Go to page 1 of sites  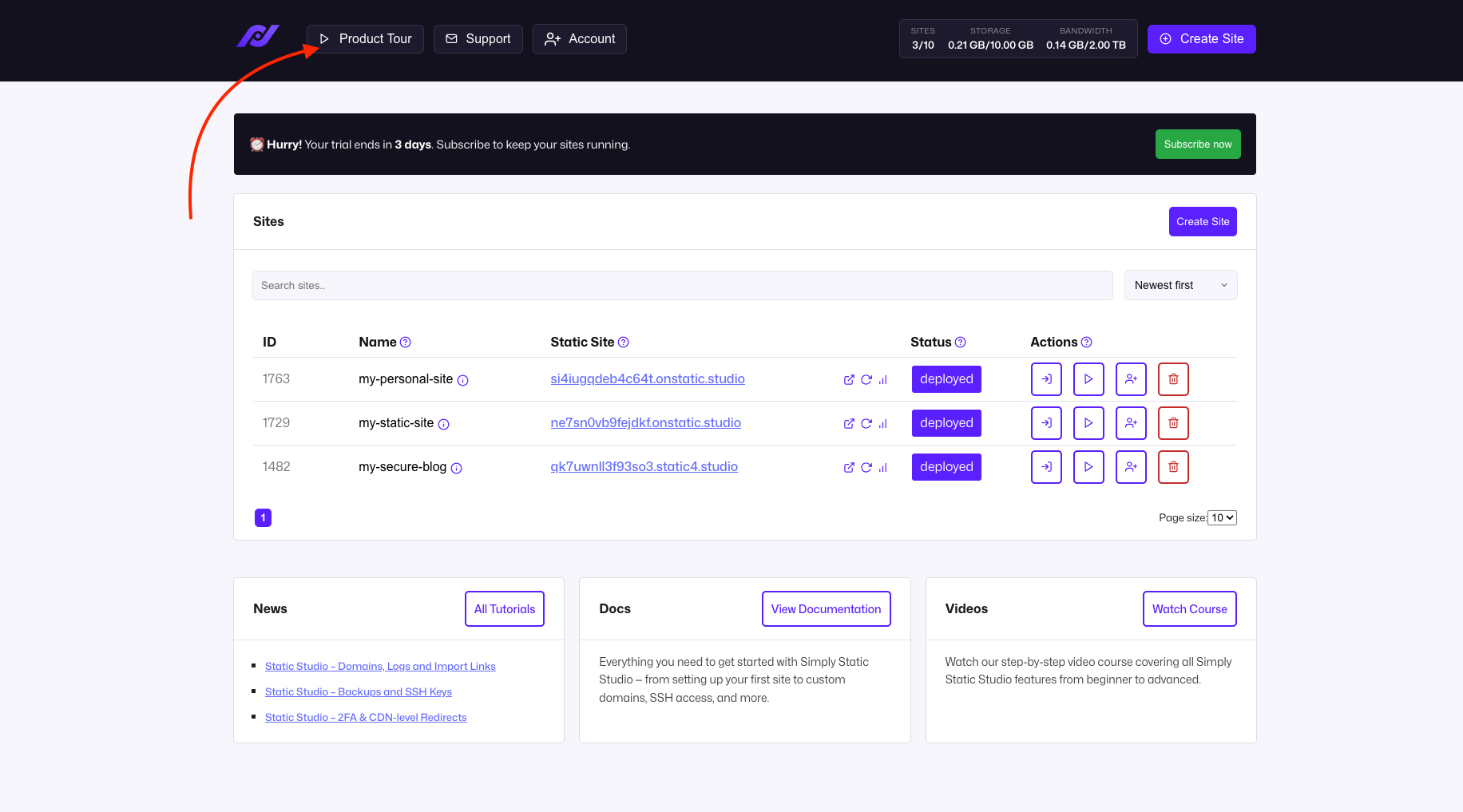pos(263,518)
